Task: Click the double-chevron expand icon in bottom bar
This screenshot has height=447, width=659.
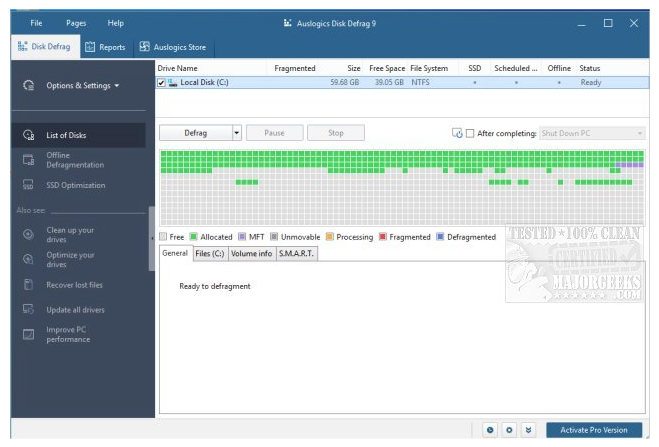Action: [x=528, y=430]
